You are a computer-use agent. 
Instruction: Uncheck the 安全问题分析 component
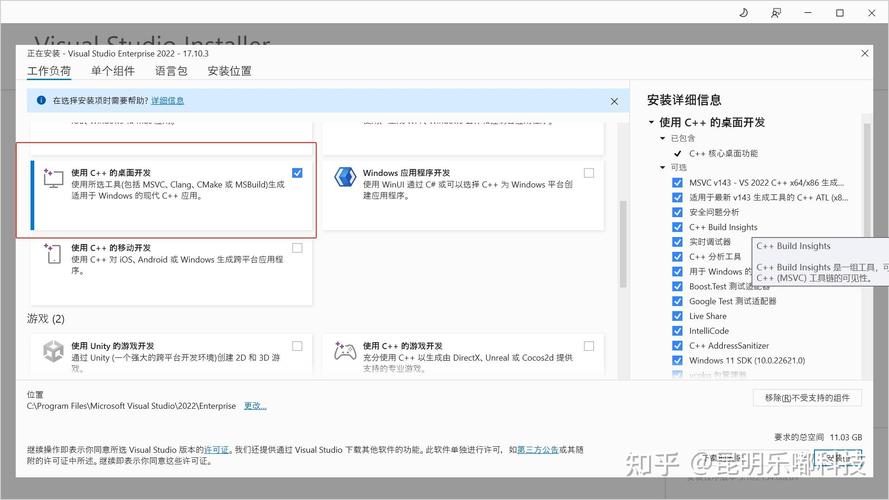[x=677, y=212]
